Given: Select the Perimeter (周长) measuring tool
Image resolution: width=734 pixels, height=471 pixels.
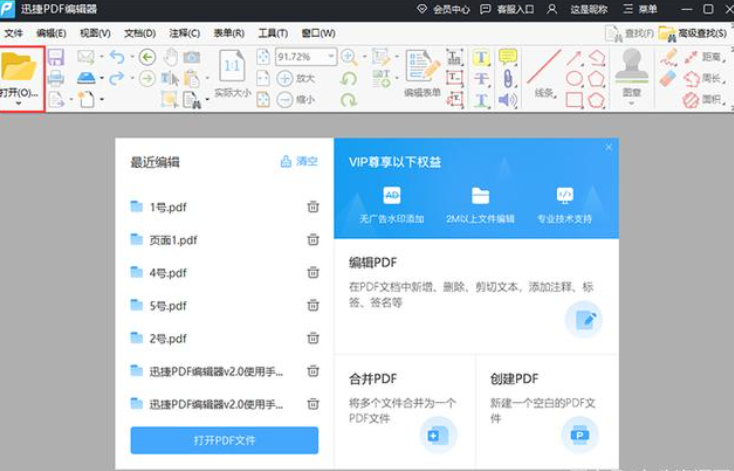Looking at the screenshot, I should [703, 78].
